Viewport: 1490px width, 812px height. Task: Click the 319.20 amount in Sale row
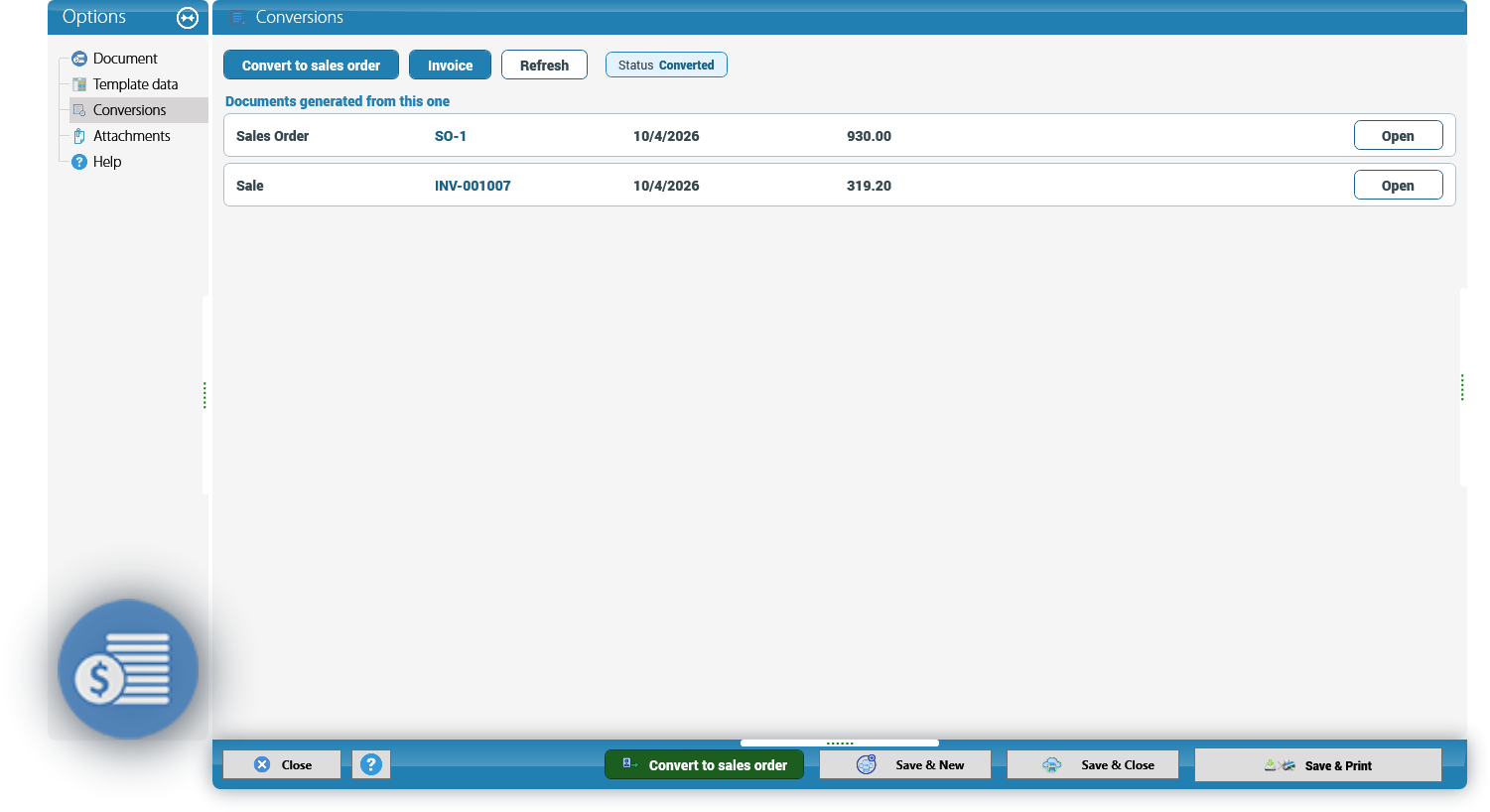click(x=869, y=186)
